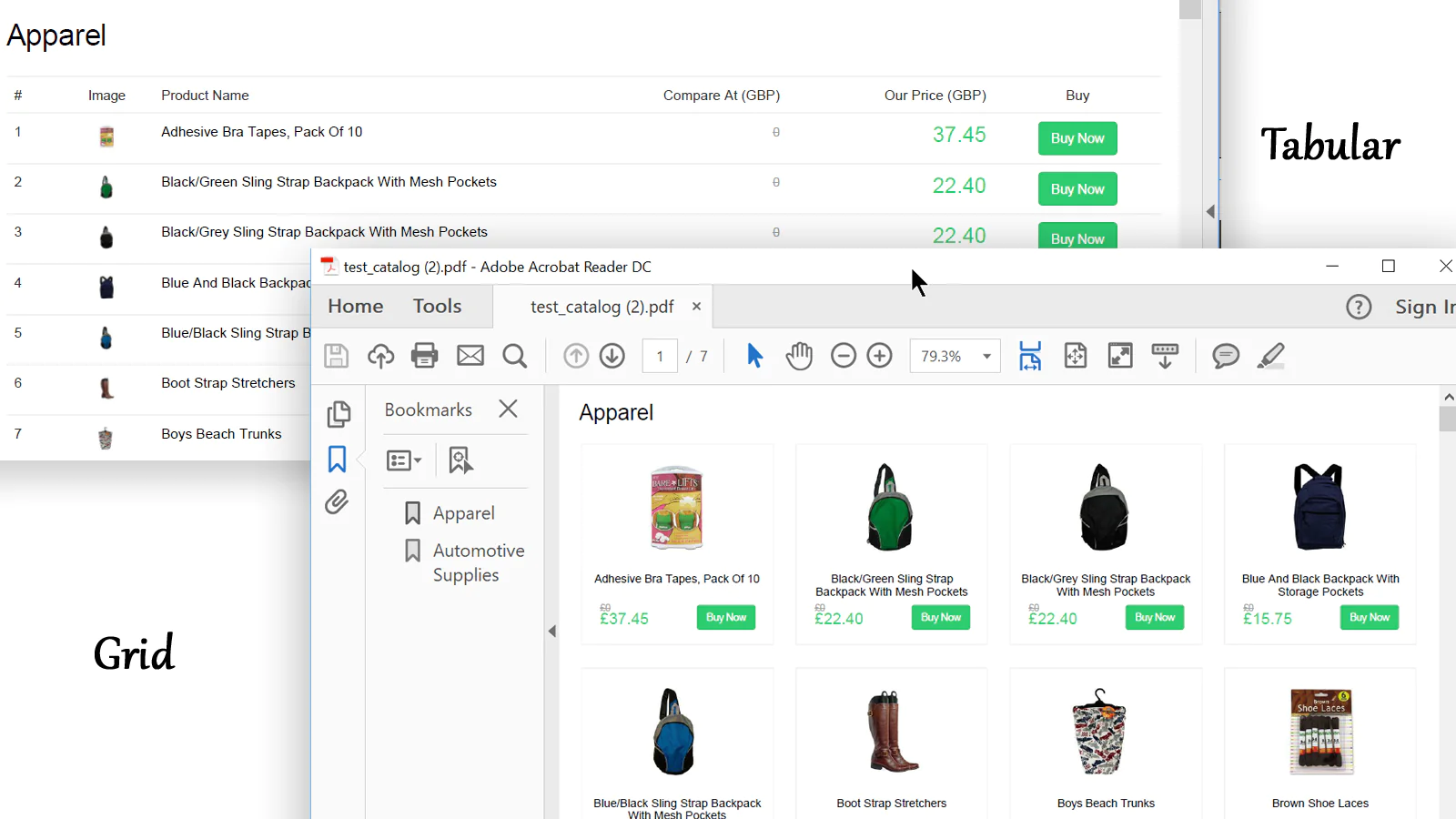Screen dimensions: 1456x819
Task: Select the Hand pan tool
Action: [799, 356]
